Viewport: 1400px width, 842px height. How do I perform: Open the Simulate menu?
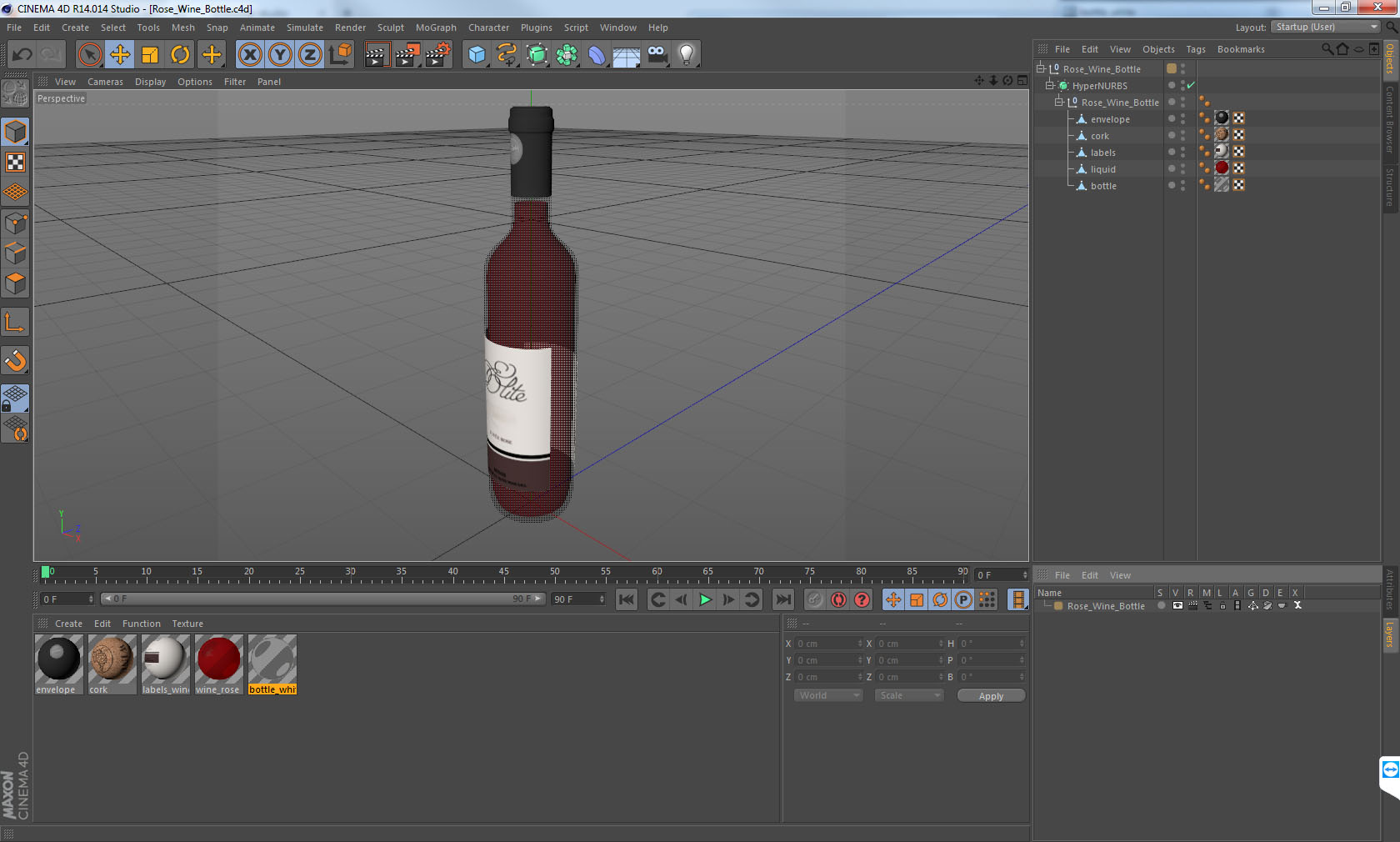(x=304, y=28)
